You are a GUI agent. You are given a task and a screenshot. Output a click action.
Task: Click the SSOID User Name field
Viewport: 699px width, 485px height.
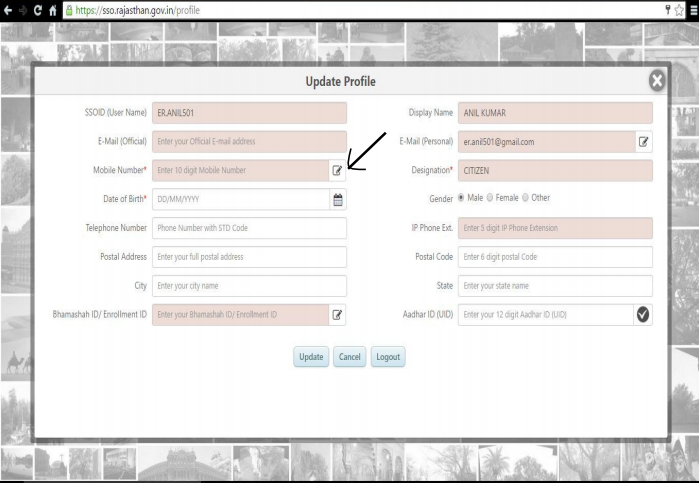249,113
